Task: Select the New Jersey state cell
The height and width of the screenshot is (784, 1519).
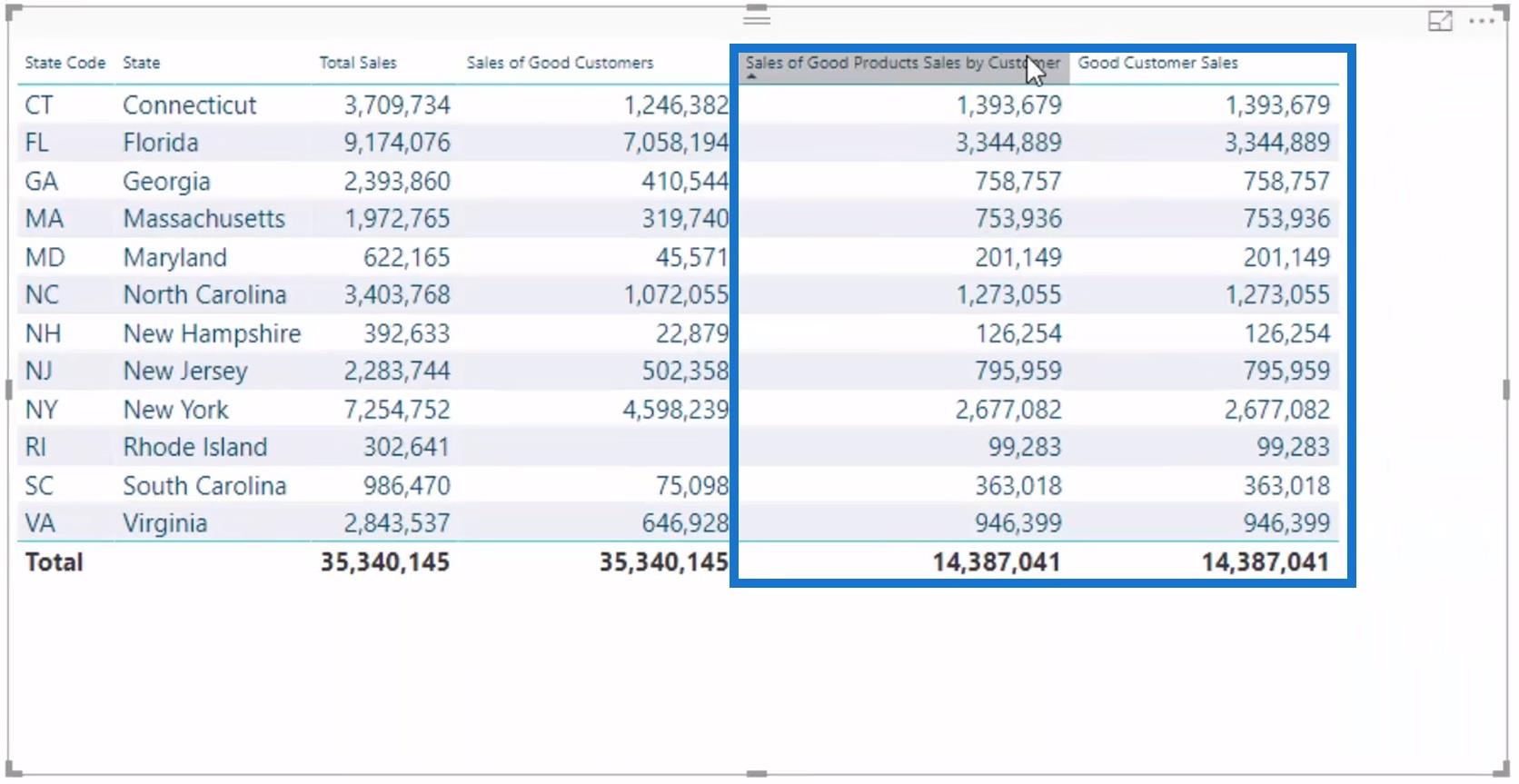Action: 185,372
